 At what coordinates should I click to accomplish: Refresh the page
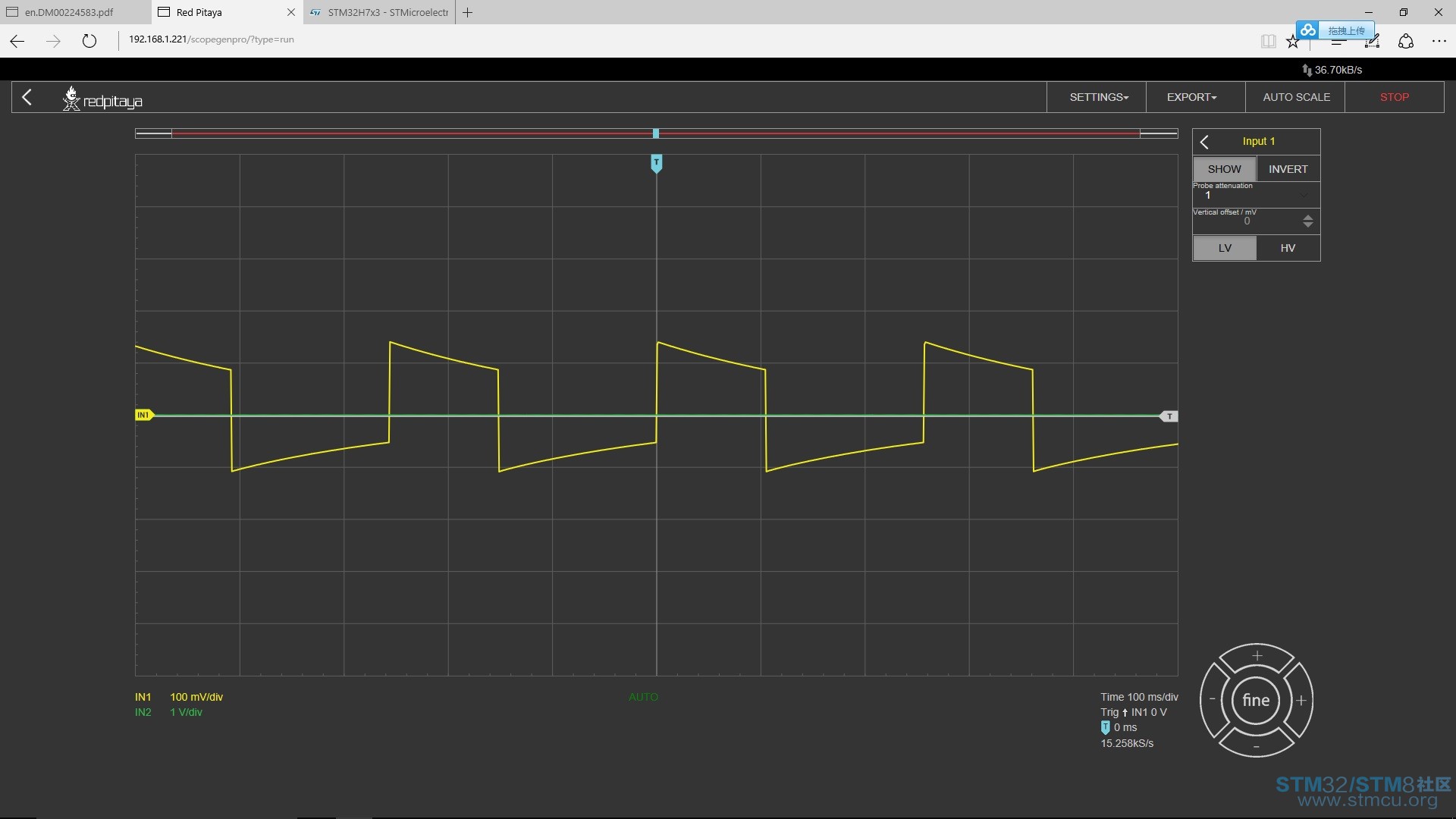coord(89,41)
